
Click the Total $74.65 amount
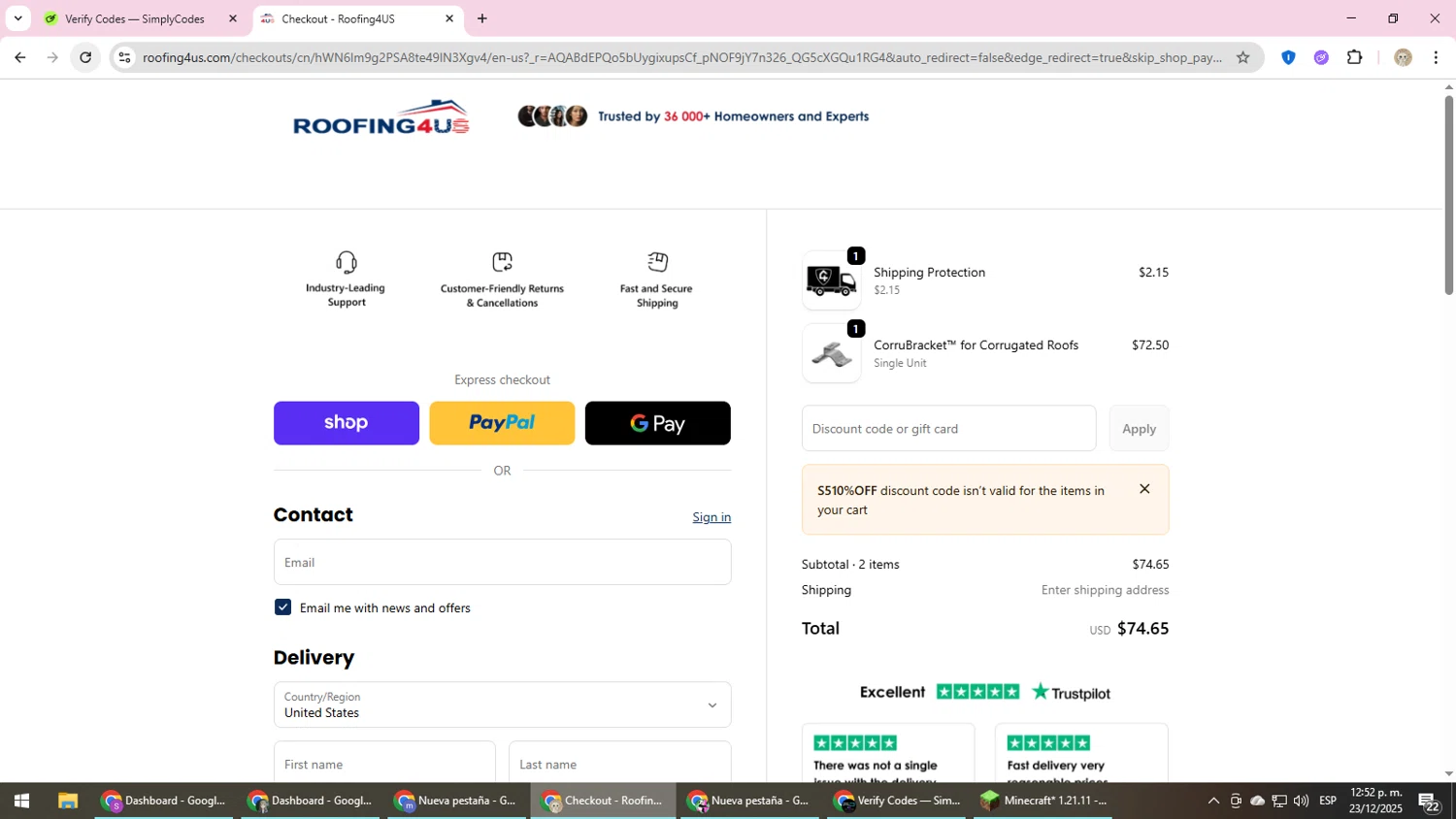(x=1142, y=628)
